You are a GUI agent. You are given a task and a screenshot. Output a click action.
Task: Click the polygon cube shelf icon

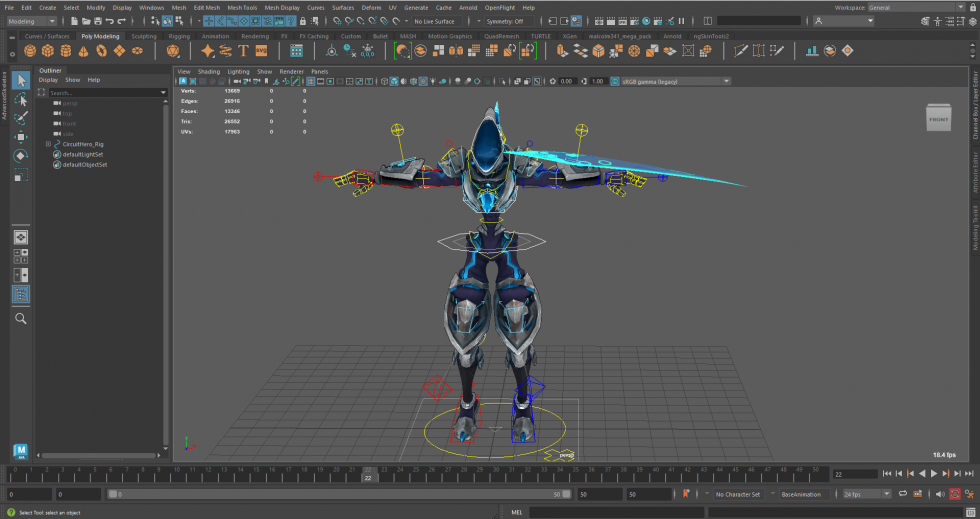point(47,51)
